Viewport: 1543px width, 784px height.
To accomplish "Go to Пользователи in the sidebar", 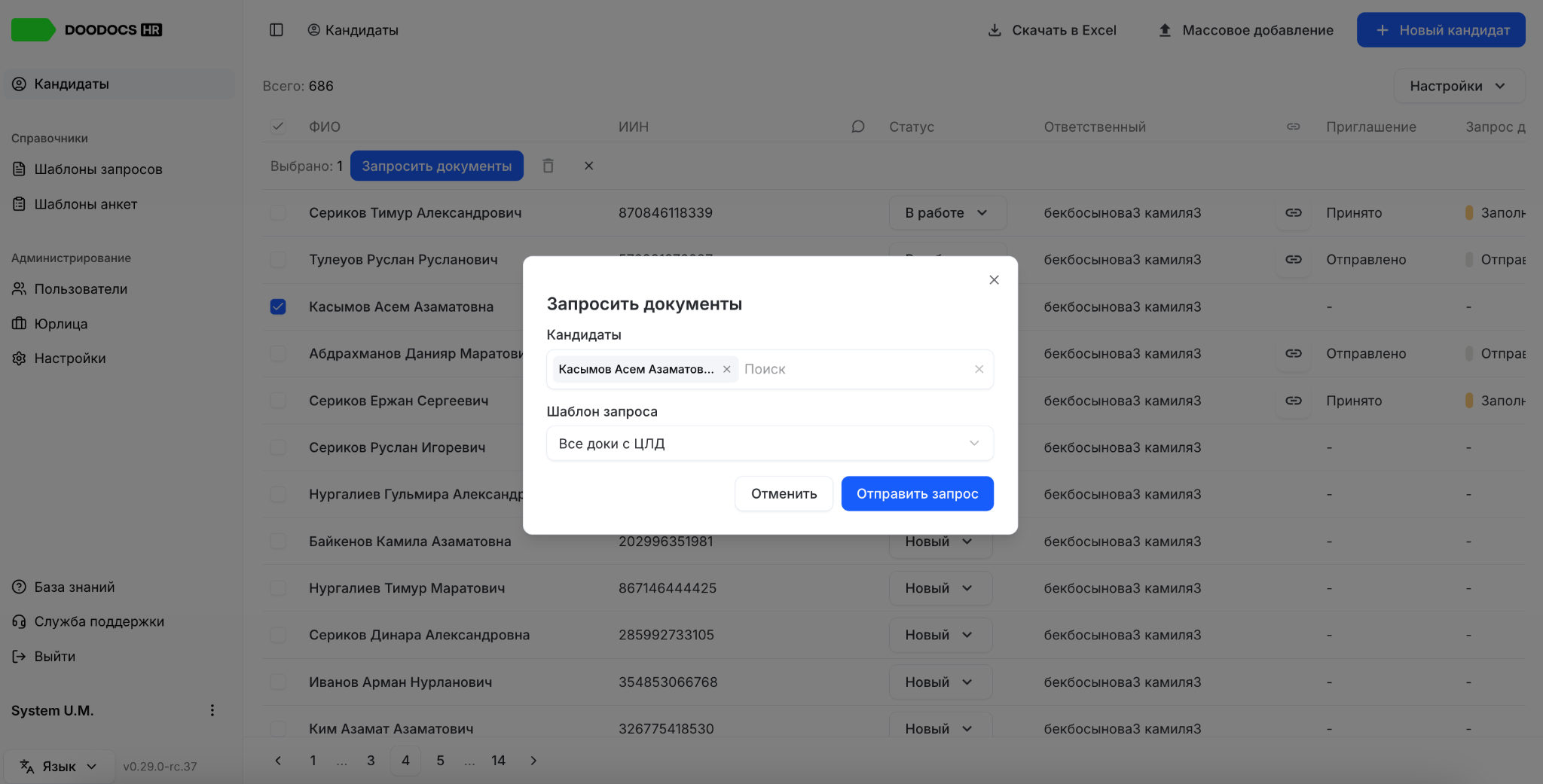I will tap(81, 289).
